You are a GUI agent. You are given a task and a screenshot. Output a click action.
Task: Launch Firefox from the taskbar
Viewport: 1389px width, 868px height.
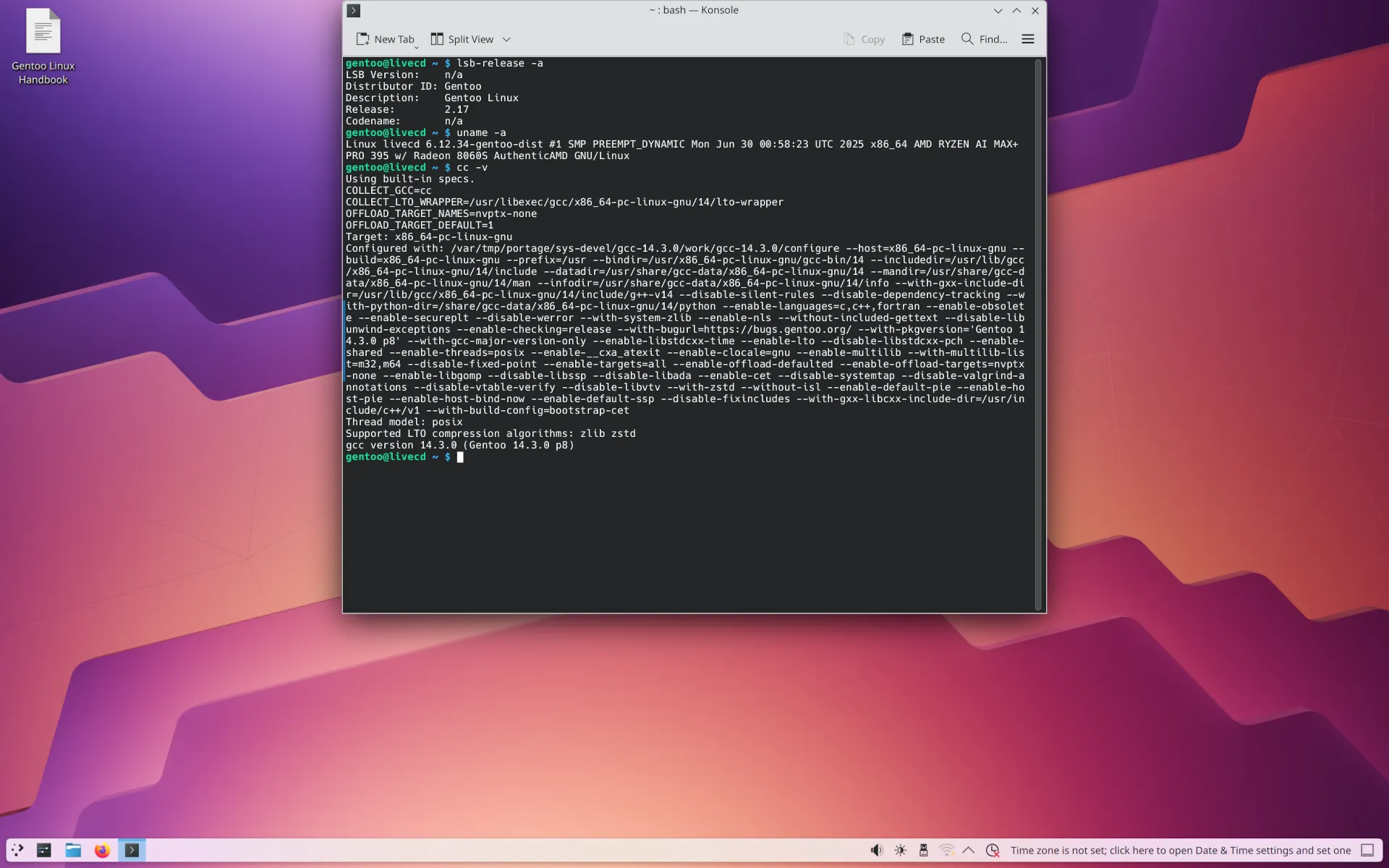(102, 850)
